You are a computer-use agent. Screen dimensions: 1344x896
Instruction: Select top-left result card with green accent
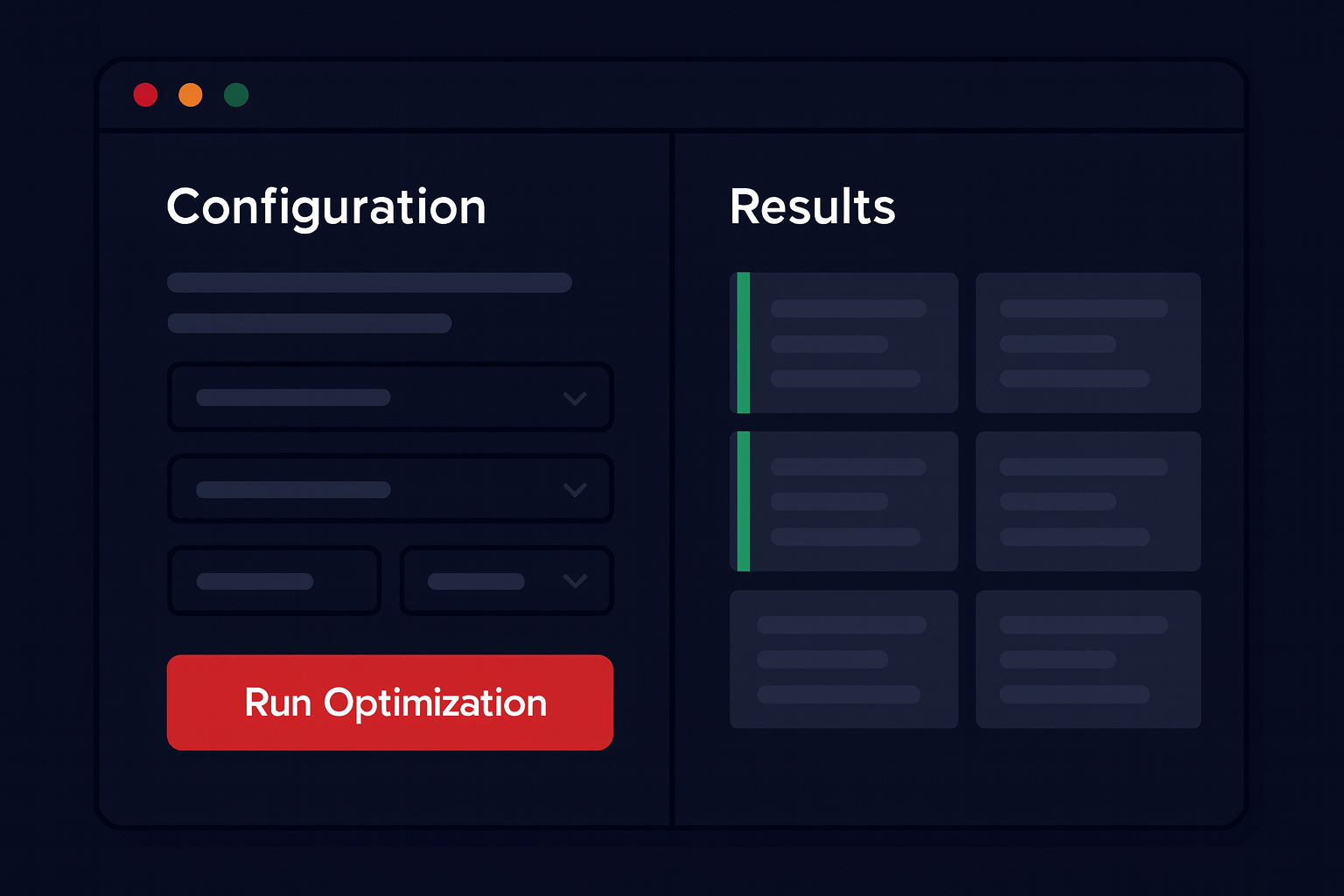pos(844,343)
